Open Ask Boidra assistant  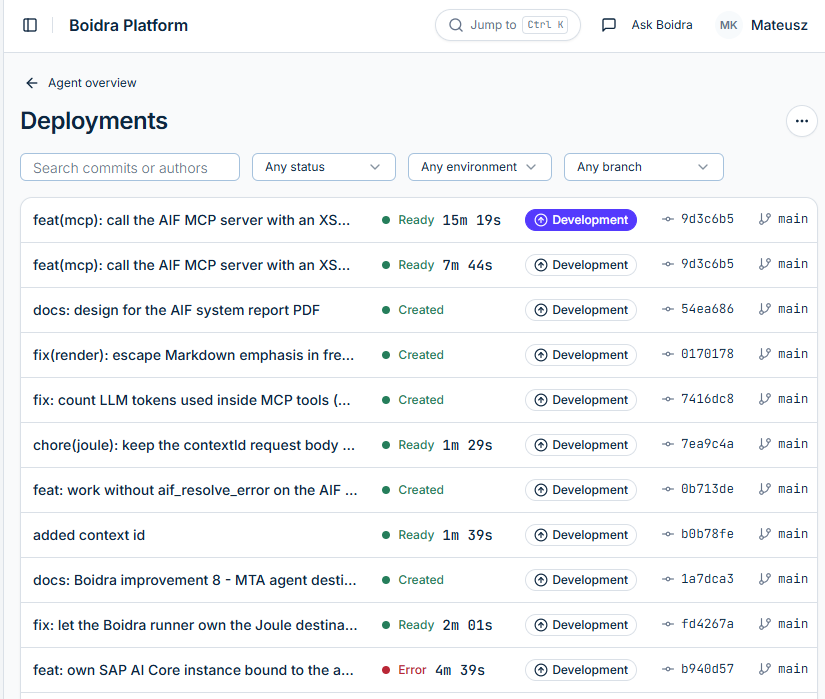(x=661, y=25)
